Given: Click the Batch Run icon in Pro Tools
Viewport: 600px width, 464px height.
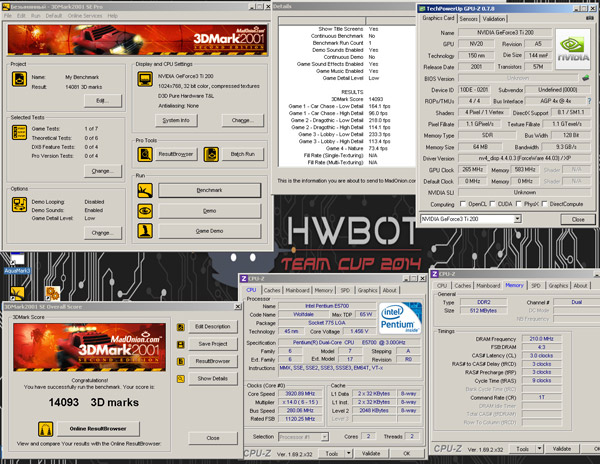Looking at the screenshot, I should (x=211, y=154).
